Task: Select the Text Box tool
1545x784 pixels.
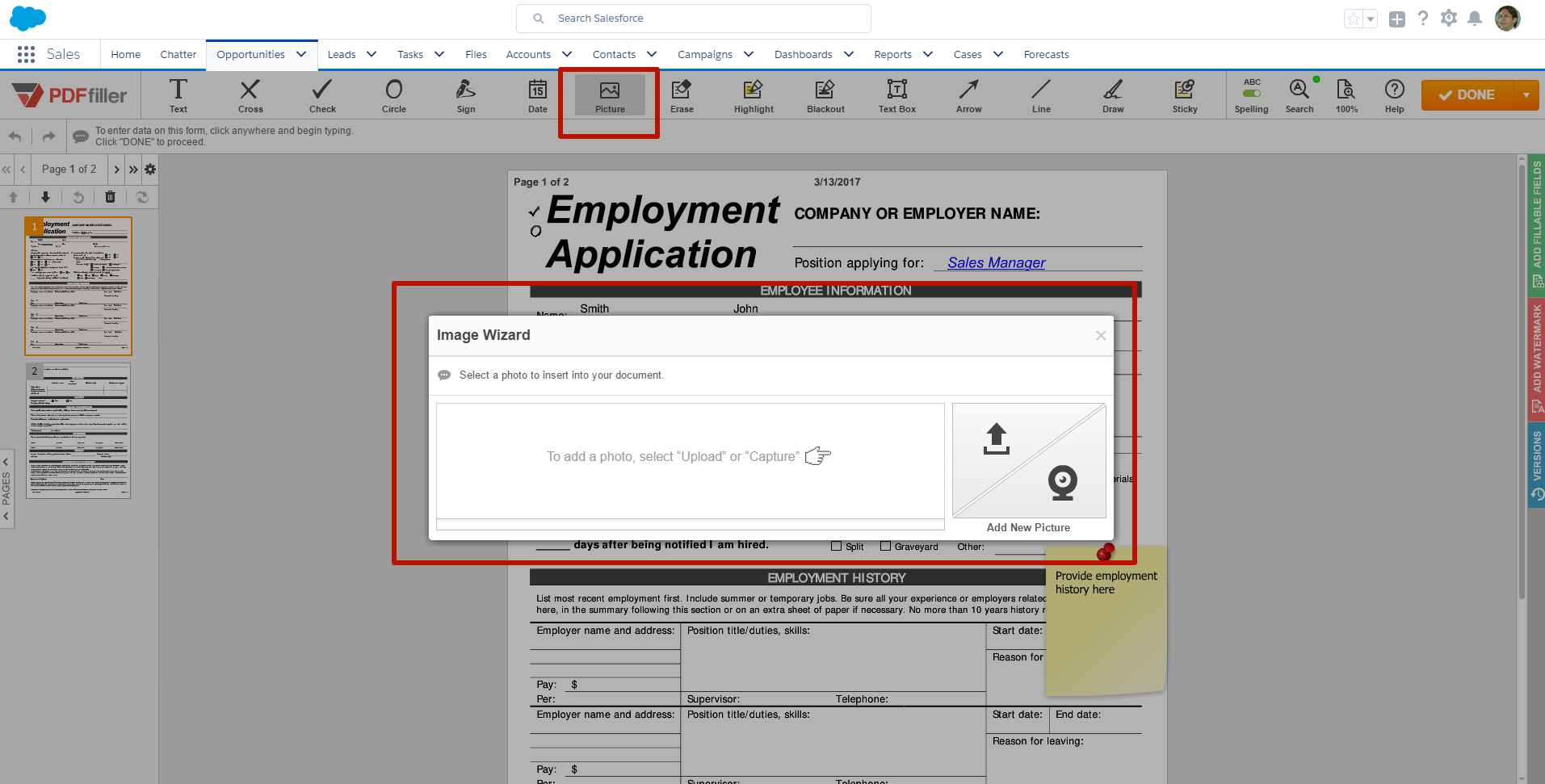Action: click(897, 95)
